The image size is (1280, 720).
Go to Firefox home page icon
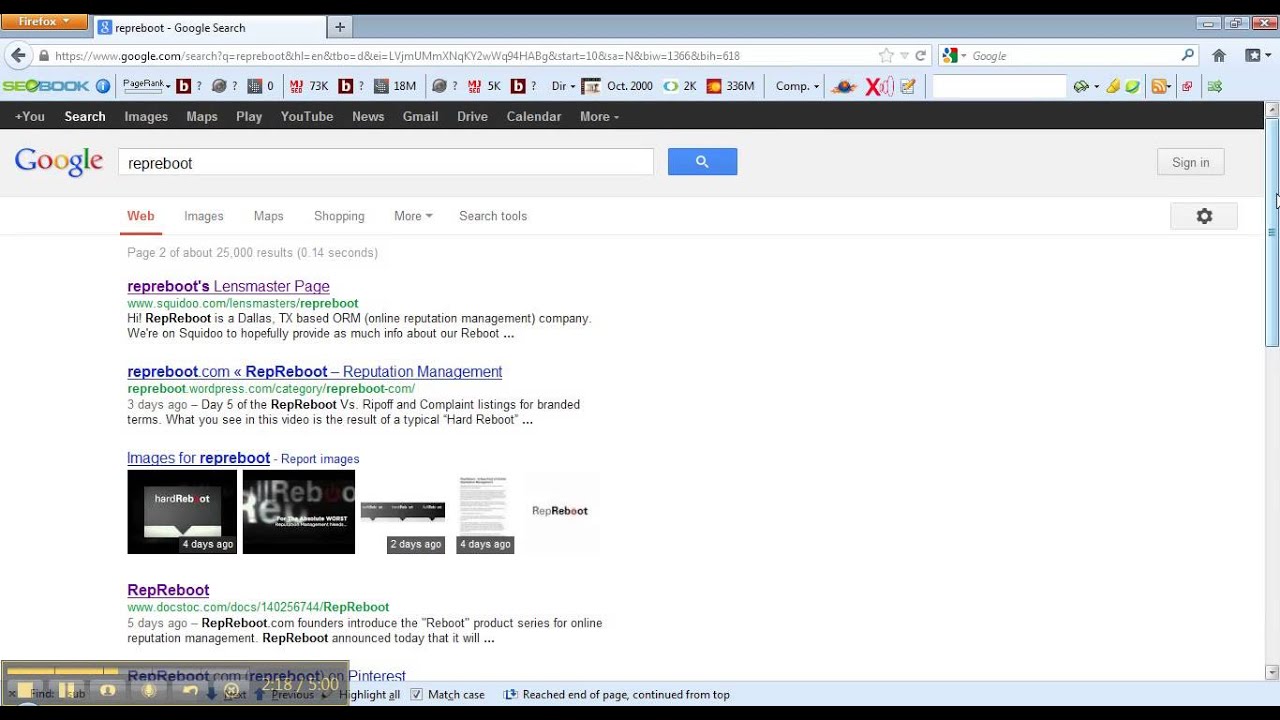[1219, 56]
